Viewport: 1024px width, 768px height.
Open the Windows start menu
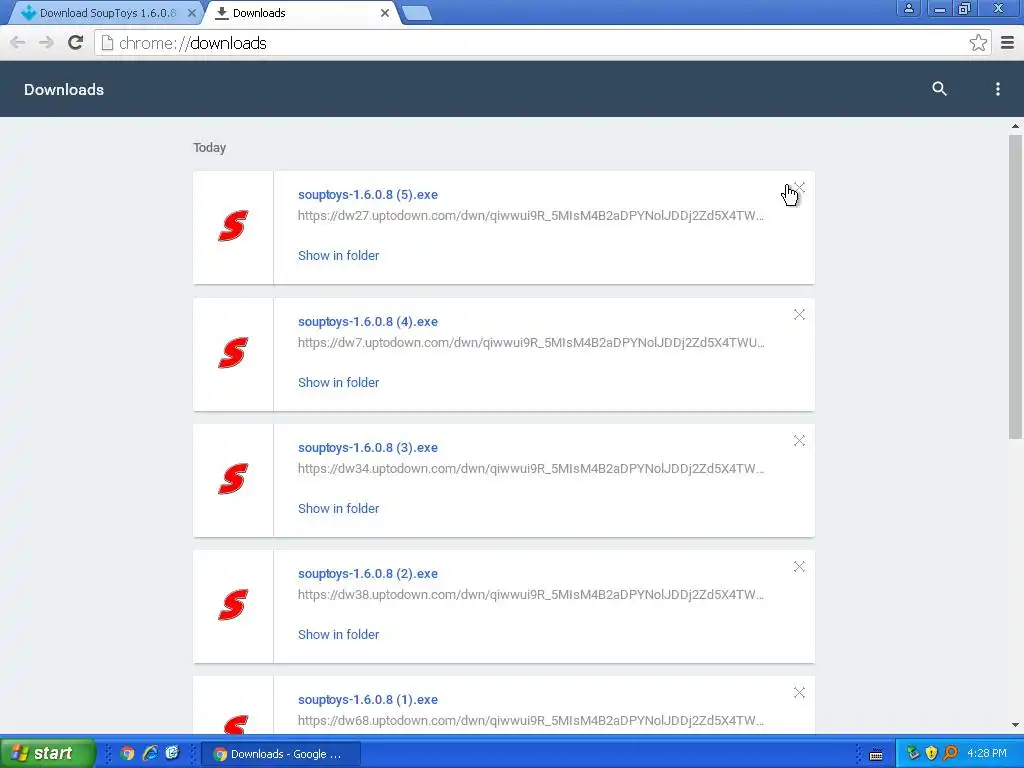coord(48,753)
